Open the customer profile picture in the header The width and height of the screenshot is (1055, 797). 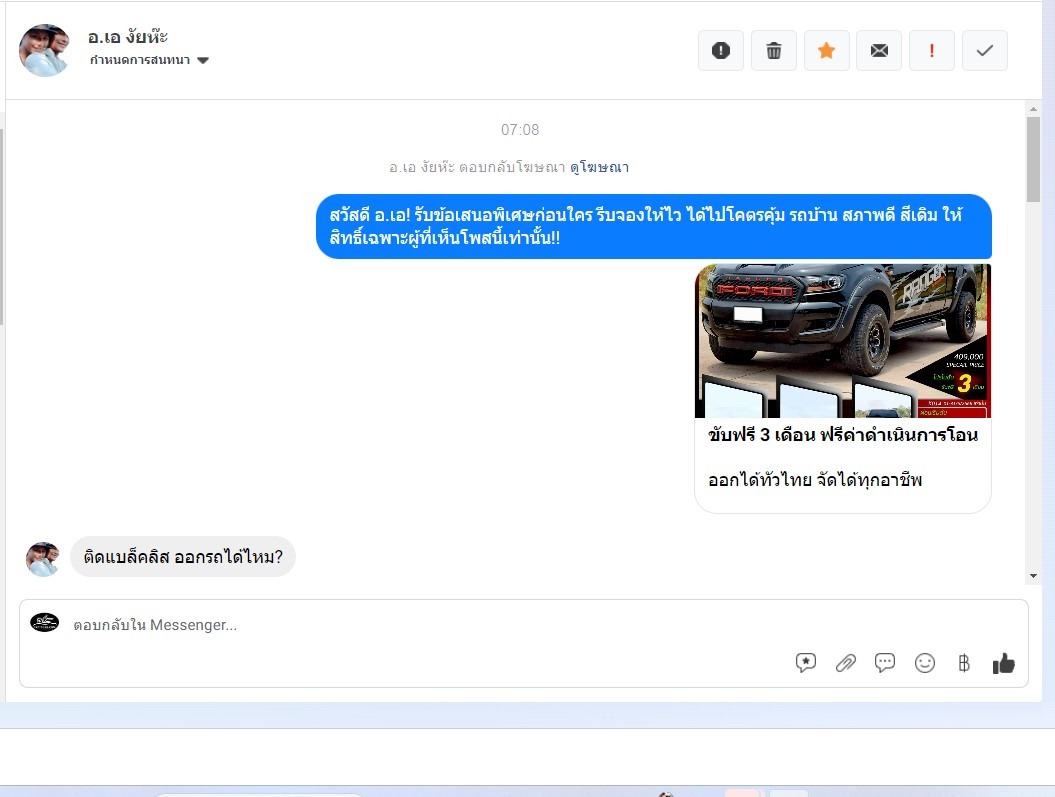(45, 51)
